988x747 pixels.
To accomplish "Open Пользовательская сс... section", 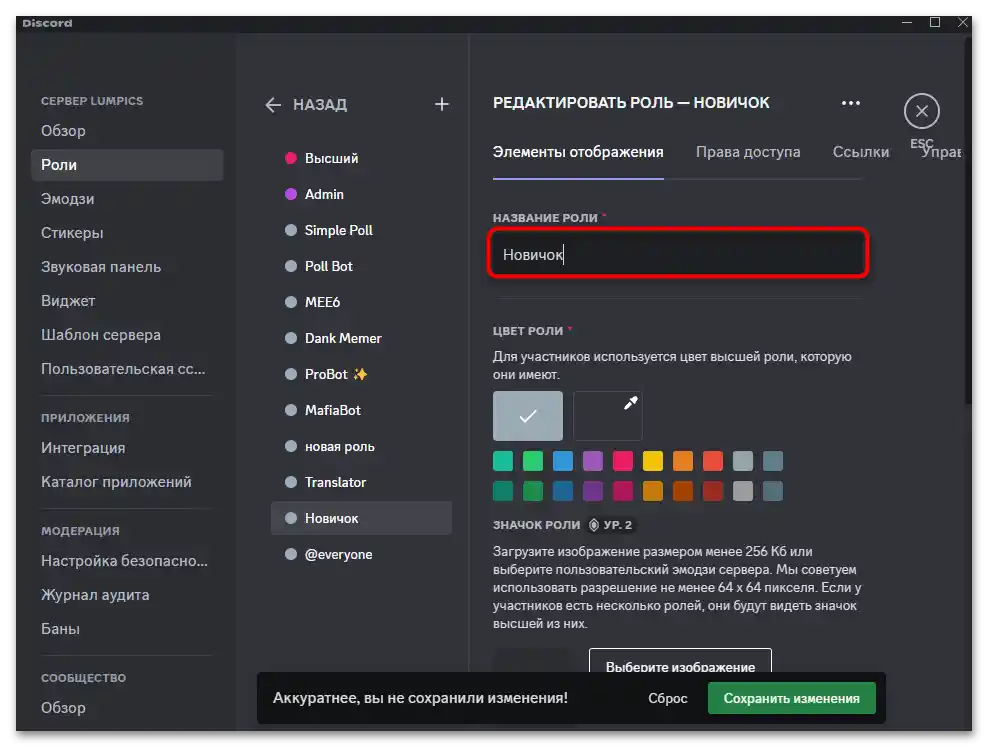I will pyautogui.click(x=127, y=368).
